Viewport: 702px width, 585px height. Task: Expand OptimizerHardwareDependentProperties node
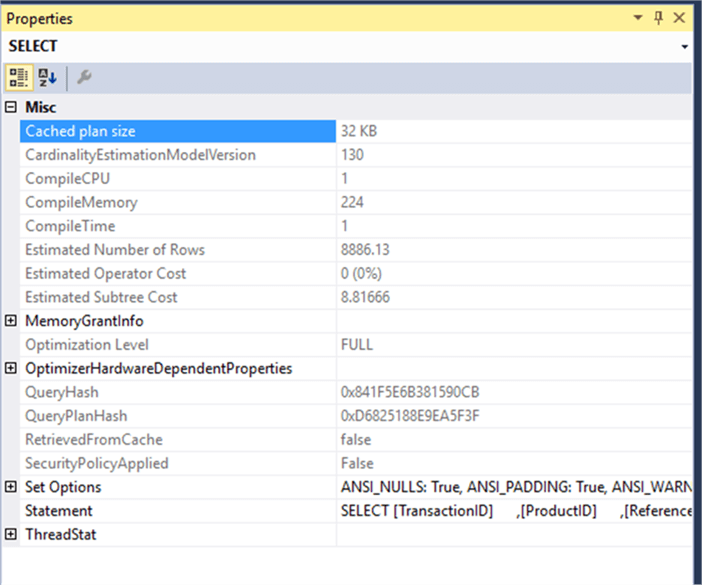(11, 369)
